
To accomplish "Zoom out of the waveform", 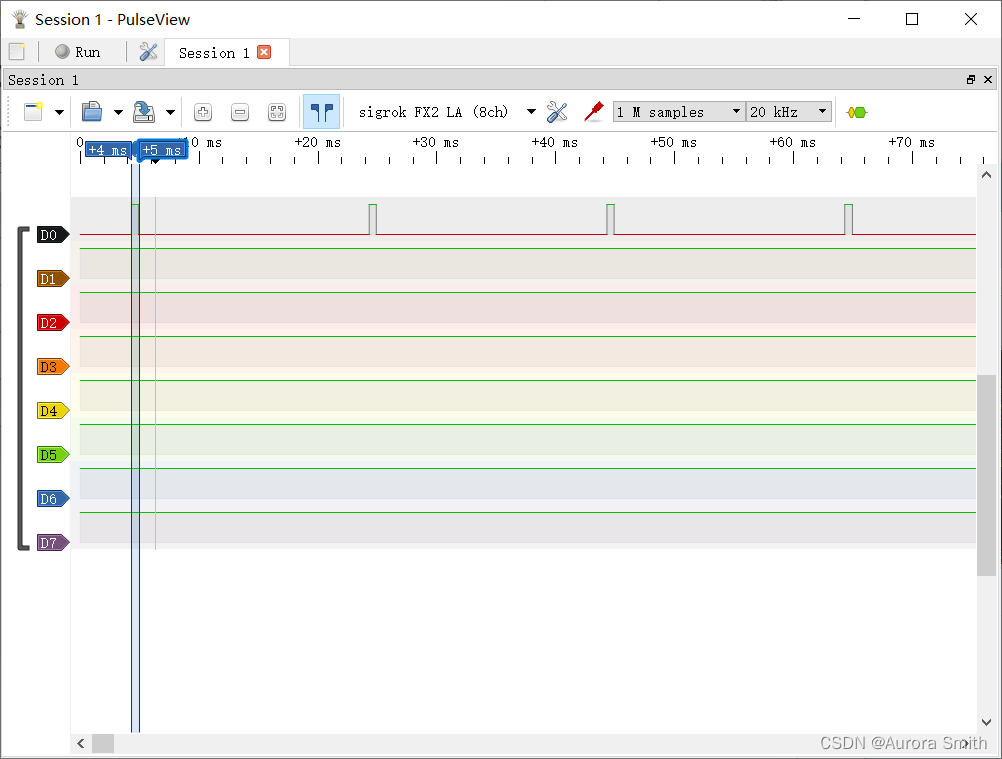I will click(x=240, y=112).
